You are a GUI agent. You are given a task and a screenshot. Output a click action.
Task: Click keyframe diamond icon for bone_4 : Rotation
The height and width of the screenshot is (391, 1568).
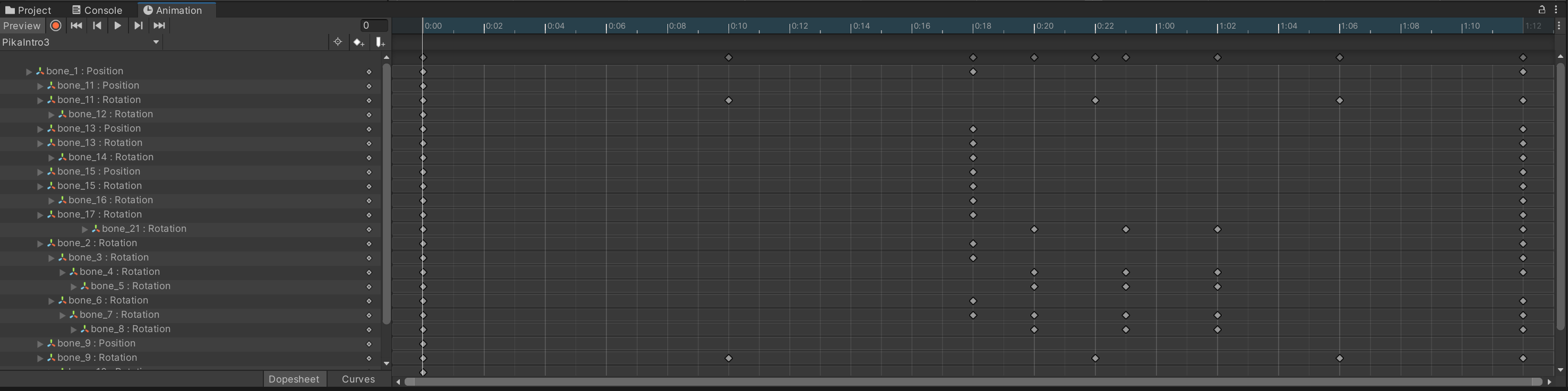click(369, 272)
